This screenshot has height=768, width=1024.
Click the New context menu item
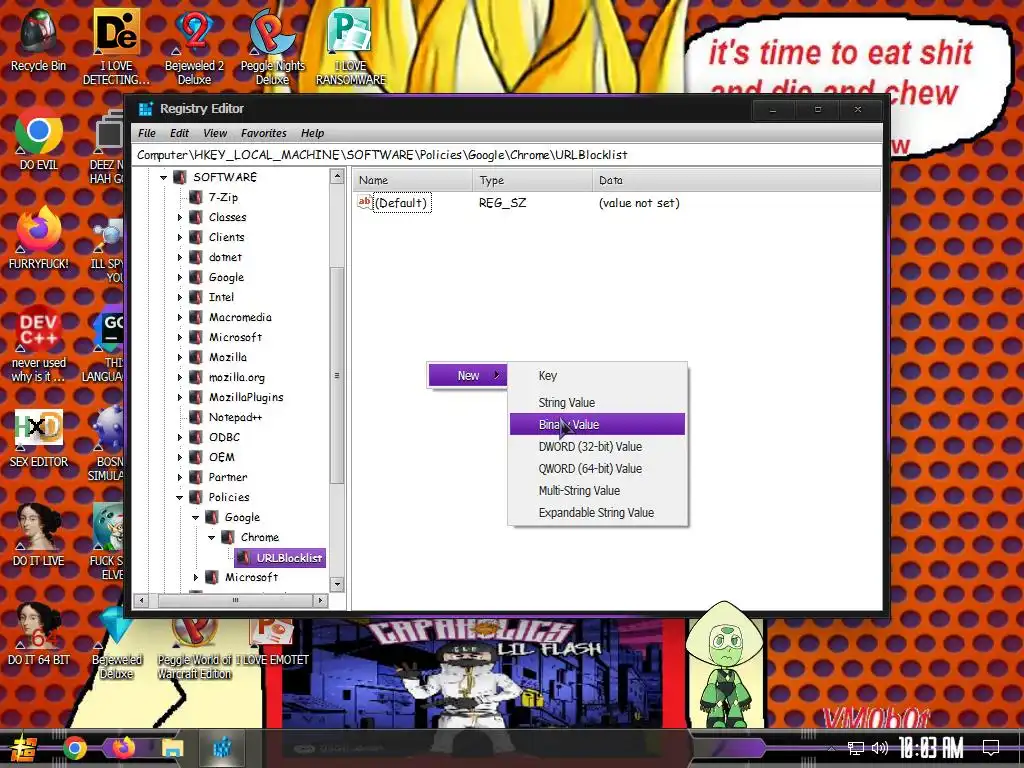click(468, 376)
